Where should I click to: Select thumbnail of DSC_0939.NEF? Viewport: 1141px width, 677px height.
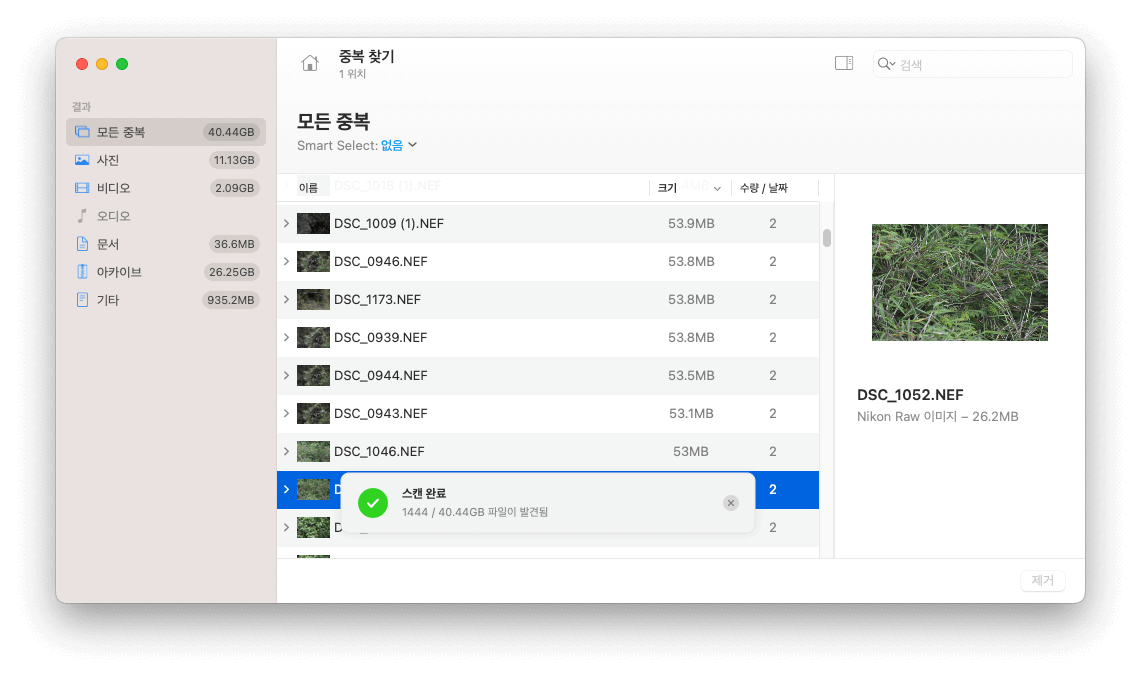[x=313, y=337]
